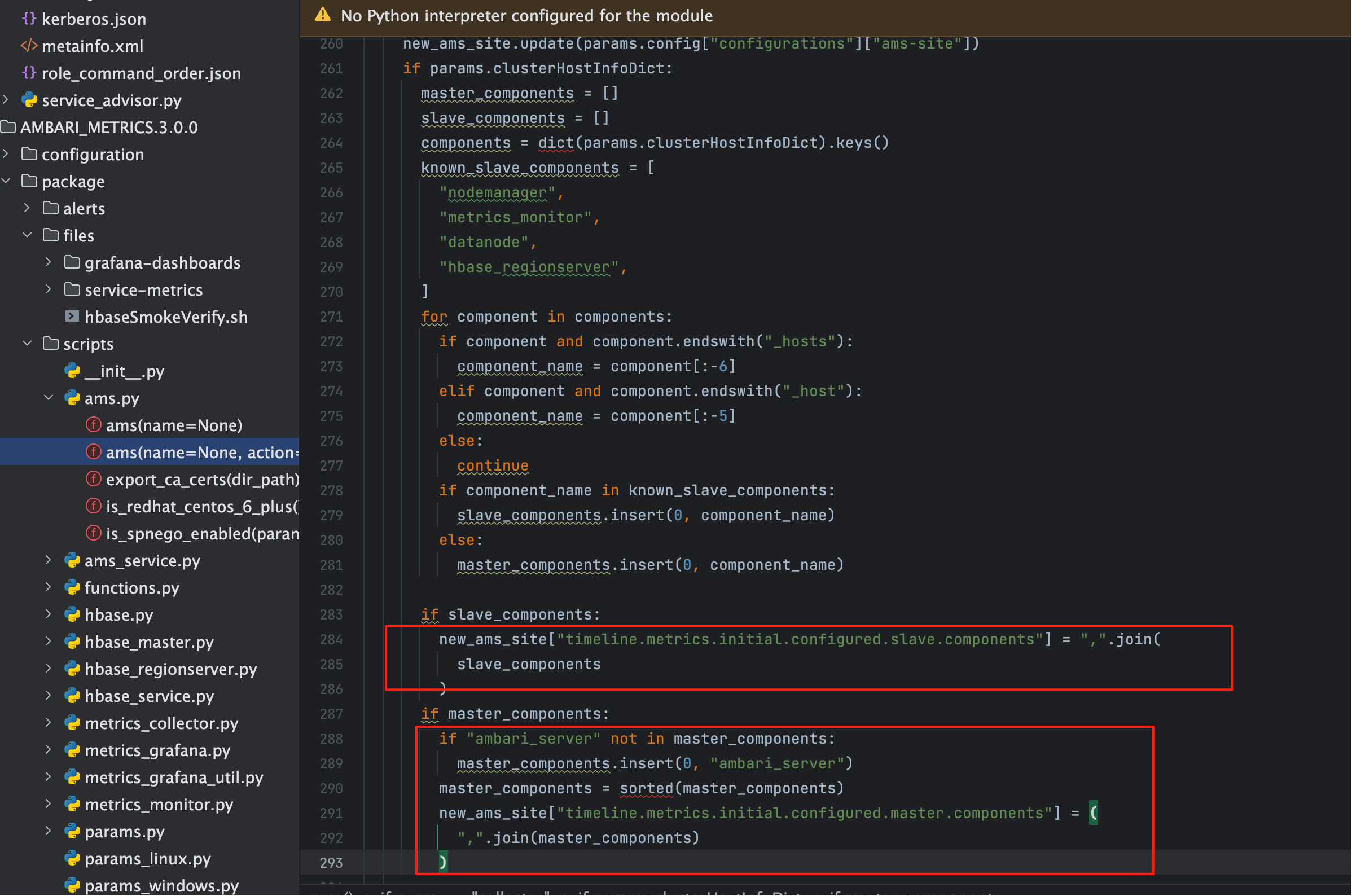Click the role_command_order.json file icon

[x=29, y=73]
